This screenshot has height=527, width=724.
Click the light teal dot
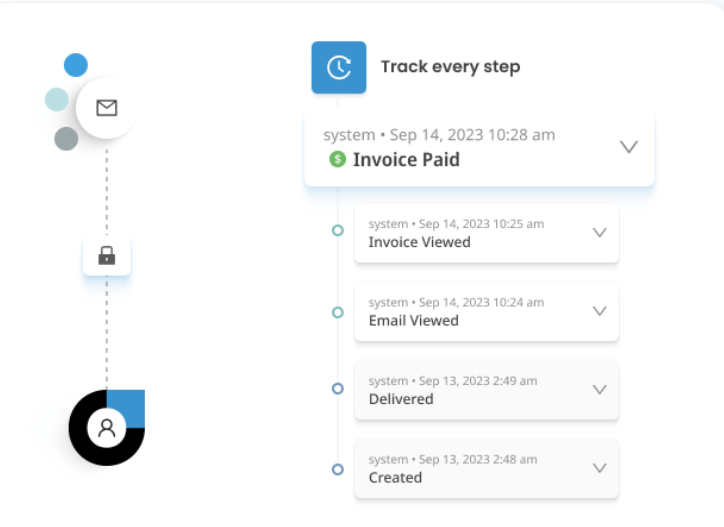[x=57, y=99]
